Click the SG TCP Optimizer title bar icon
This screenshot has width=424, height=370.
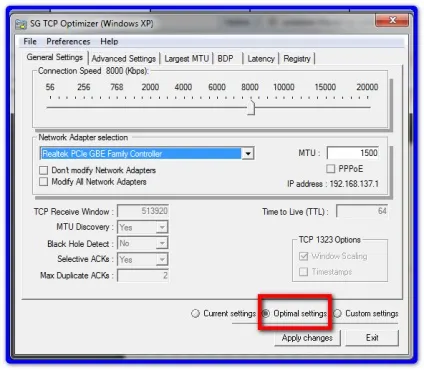point(21,24)
